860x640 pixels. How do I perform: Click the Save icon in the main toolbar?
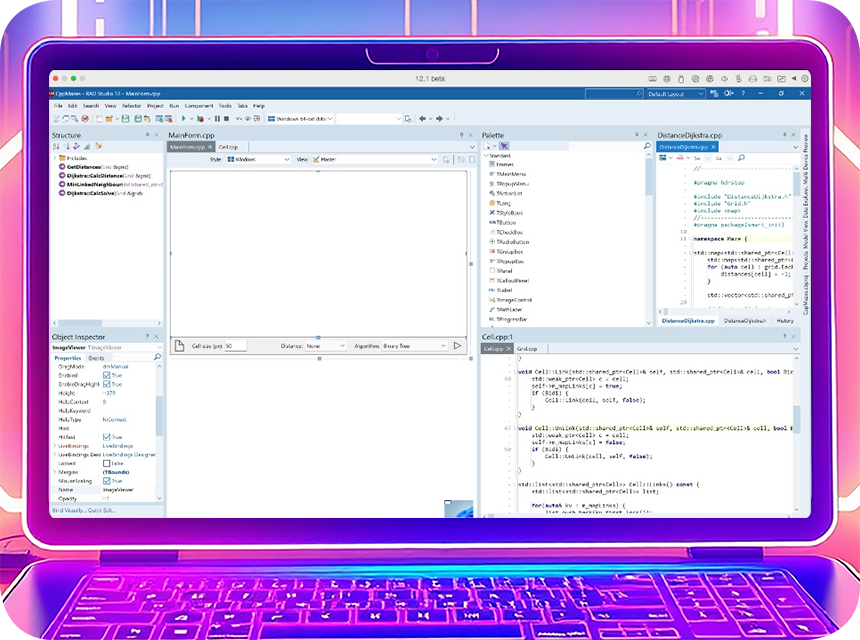pyautogui.click(x=124, y=118)
